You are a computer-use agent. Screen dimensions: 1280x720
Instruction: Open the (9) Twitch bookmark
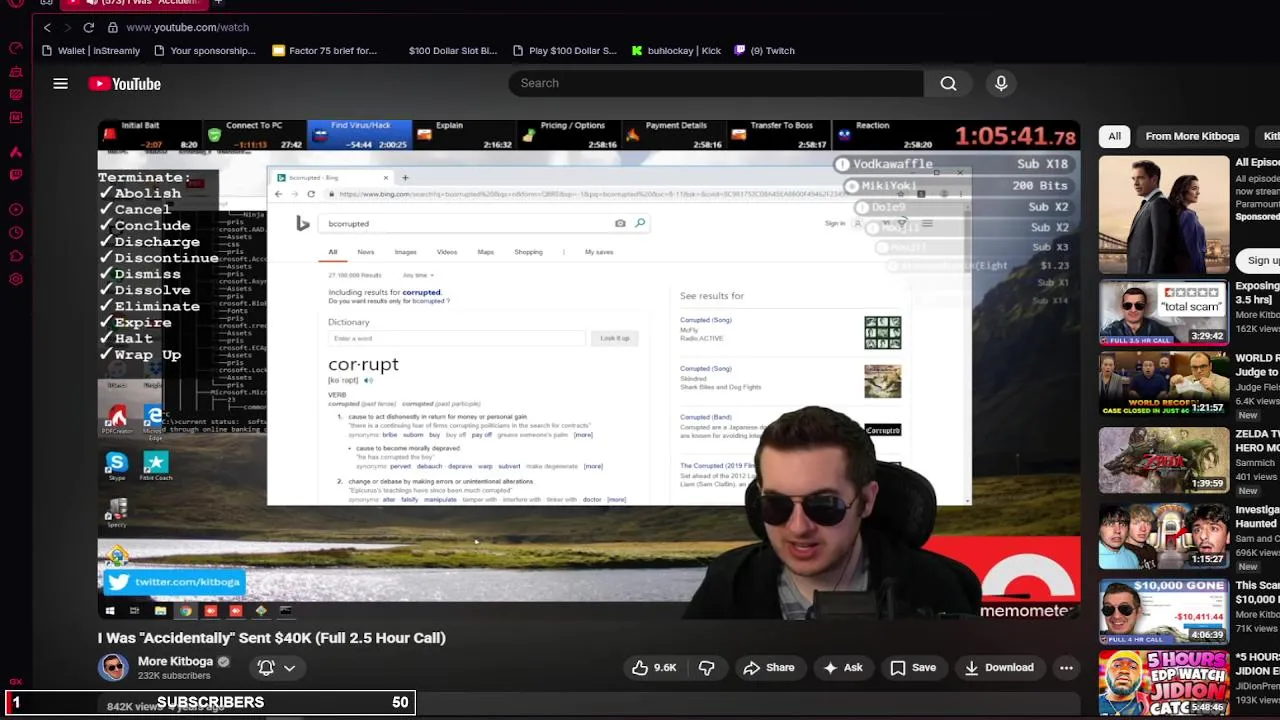(x=764, y=50)
